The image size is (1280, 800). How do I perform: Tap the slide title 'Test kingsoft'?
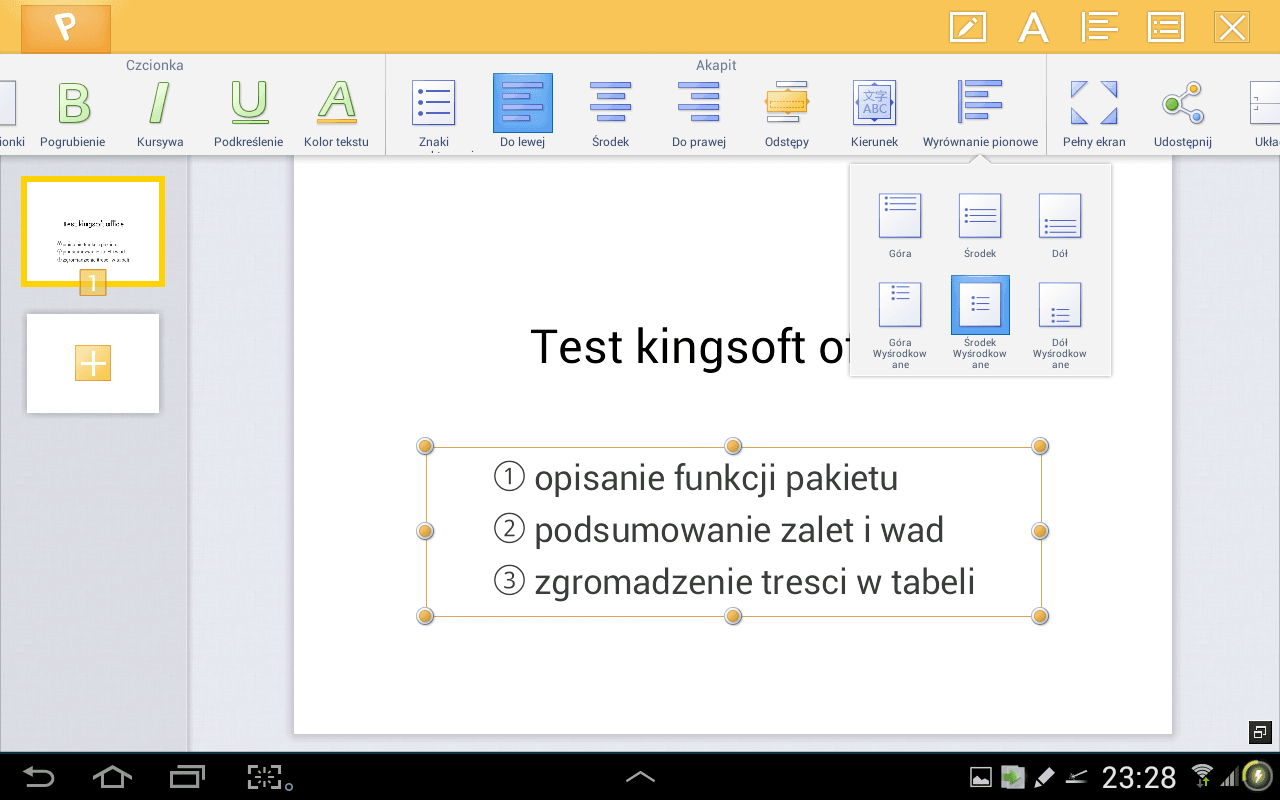[689, 347]
